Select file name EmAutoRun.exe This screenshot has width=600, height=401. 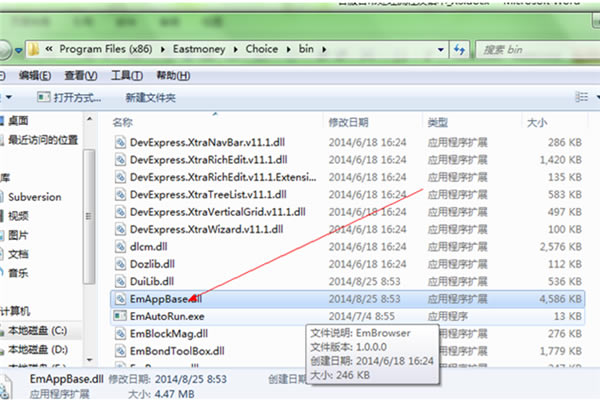167,316
